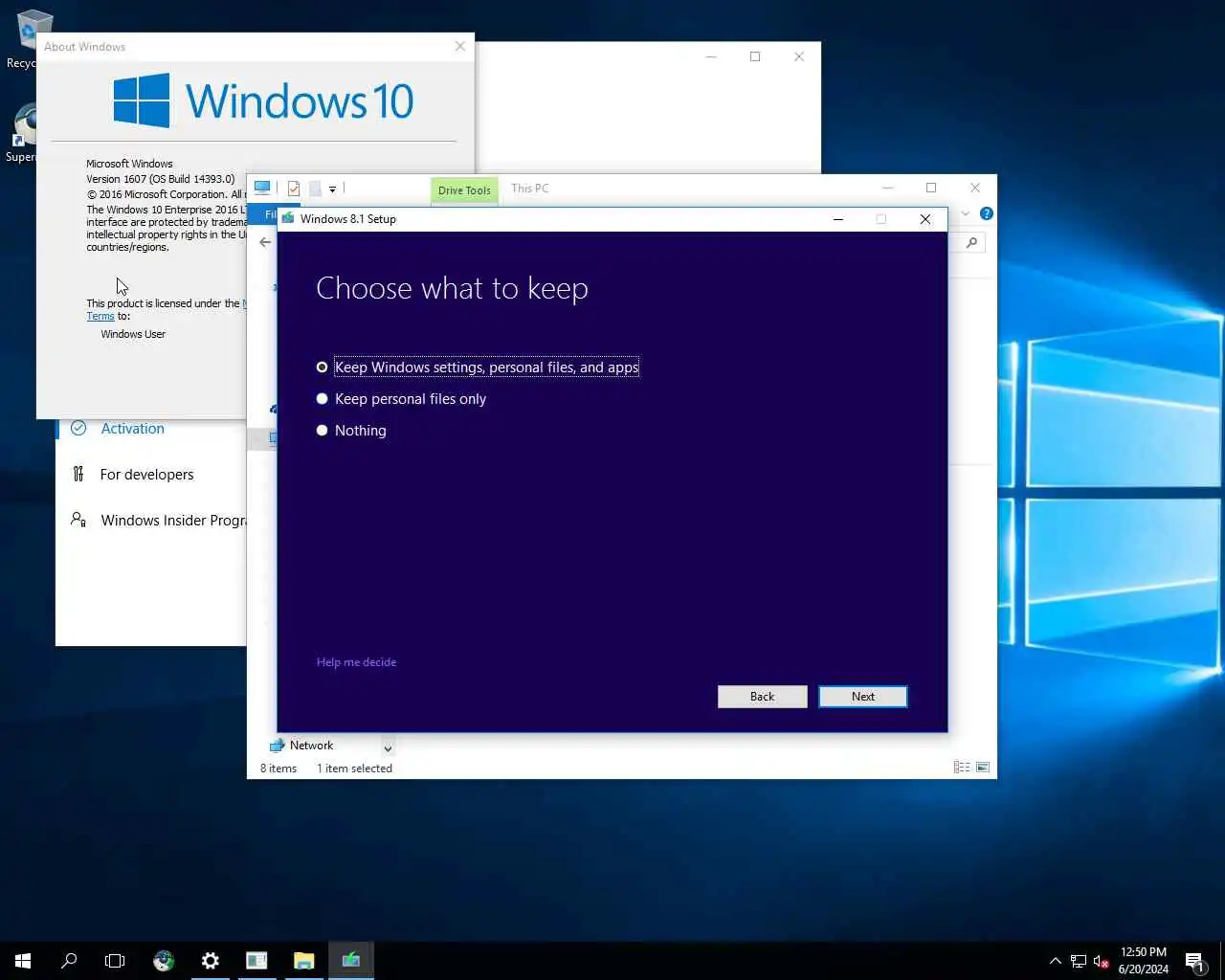Image resolution: width=1225 pixels, height=980 pixels.
Task: Click the Back button in Setup
Action: pyautogui.click(x=763, y=697)
